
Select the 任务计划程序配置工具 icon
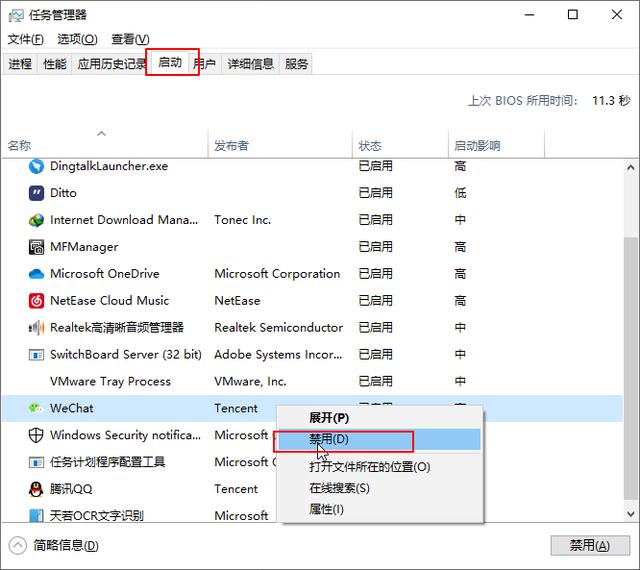pyautogui.click(x=36, y=462)
